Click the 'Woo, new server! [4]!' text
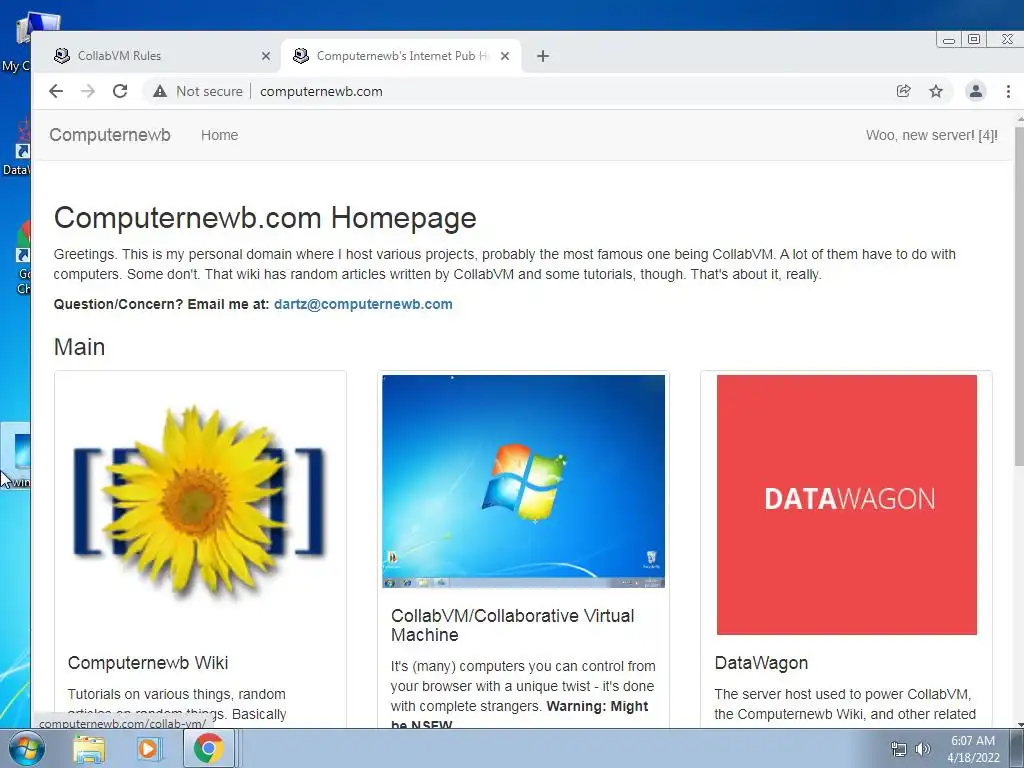The width and height of the screenshot is (1024, 768). (932, 135)
